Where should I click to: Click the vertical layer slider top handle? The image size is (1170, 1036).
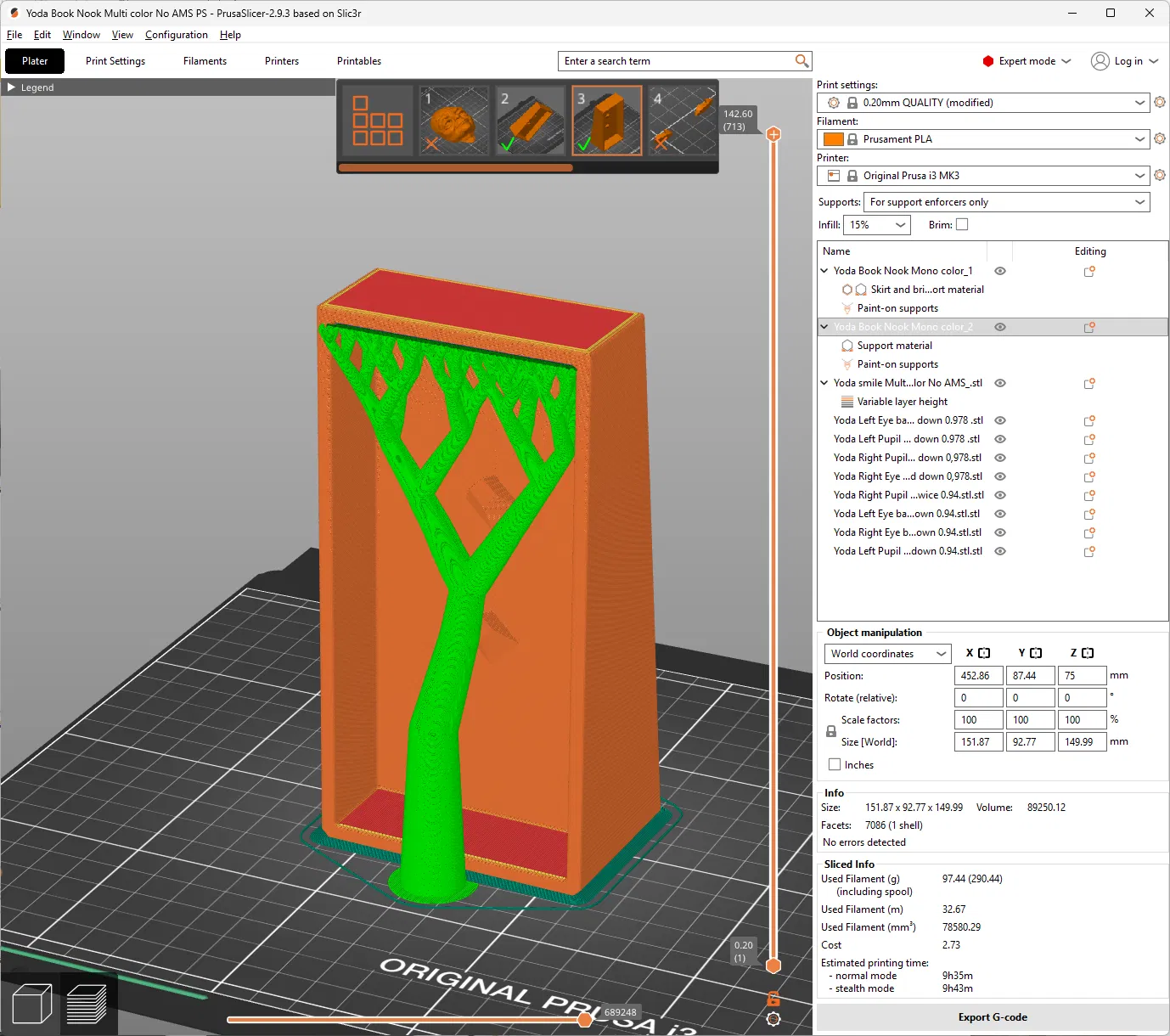[x=773, y=134]
